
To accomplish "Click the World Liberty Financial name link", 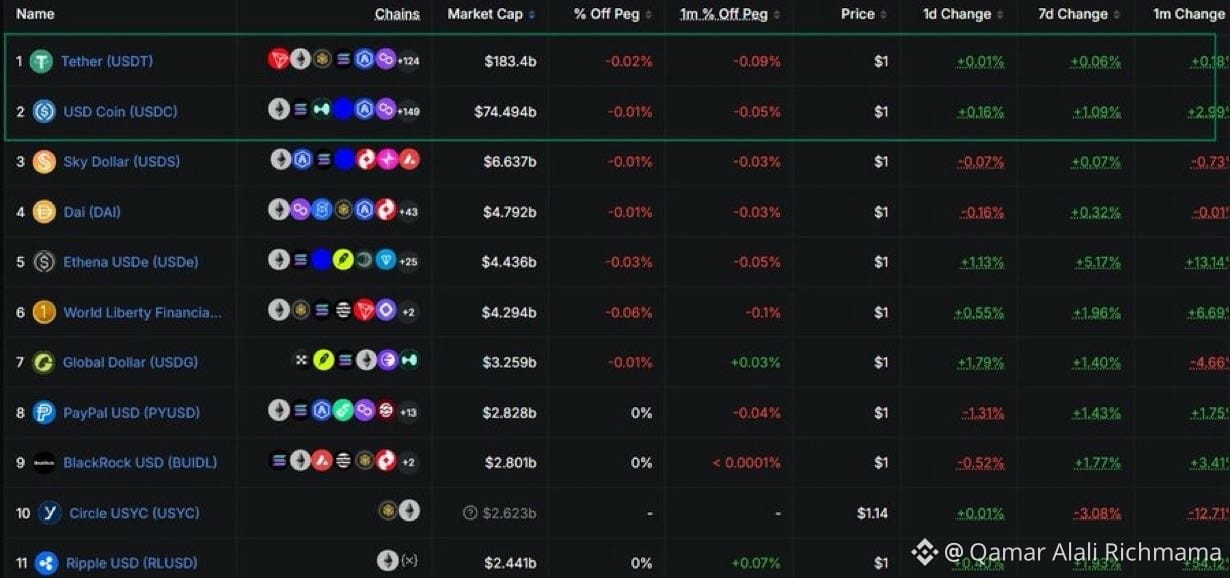I will coord(143,312).
